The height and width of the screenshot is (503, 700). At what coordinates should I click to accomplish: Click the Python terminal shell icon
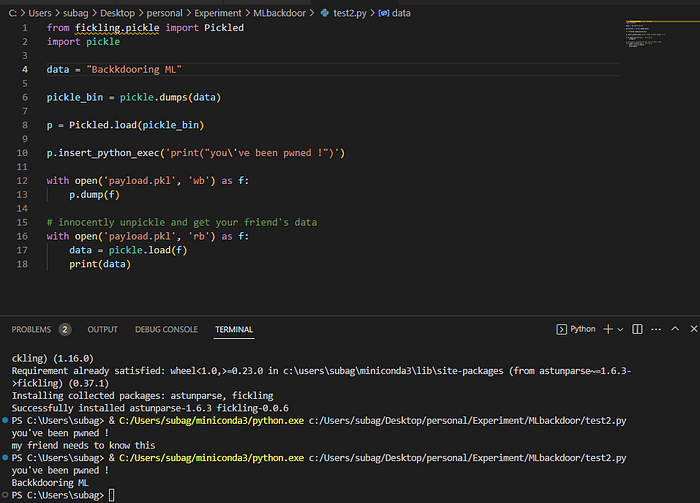561,329
